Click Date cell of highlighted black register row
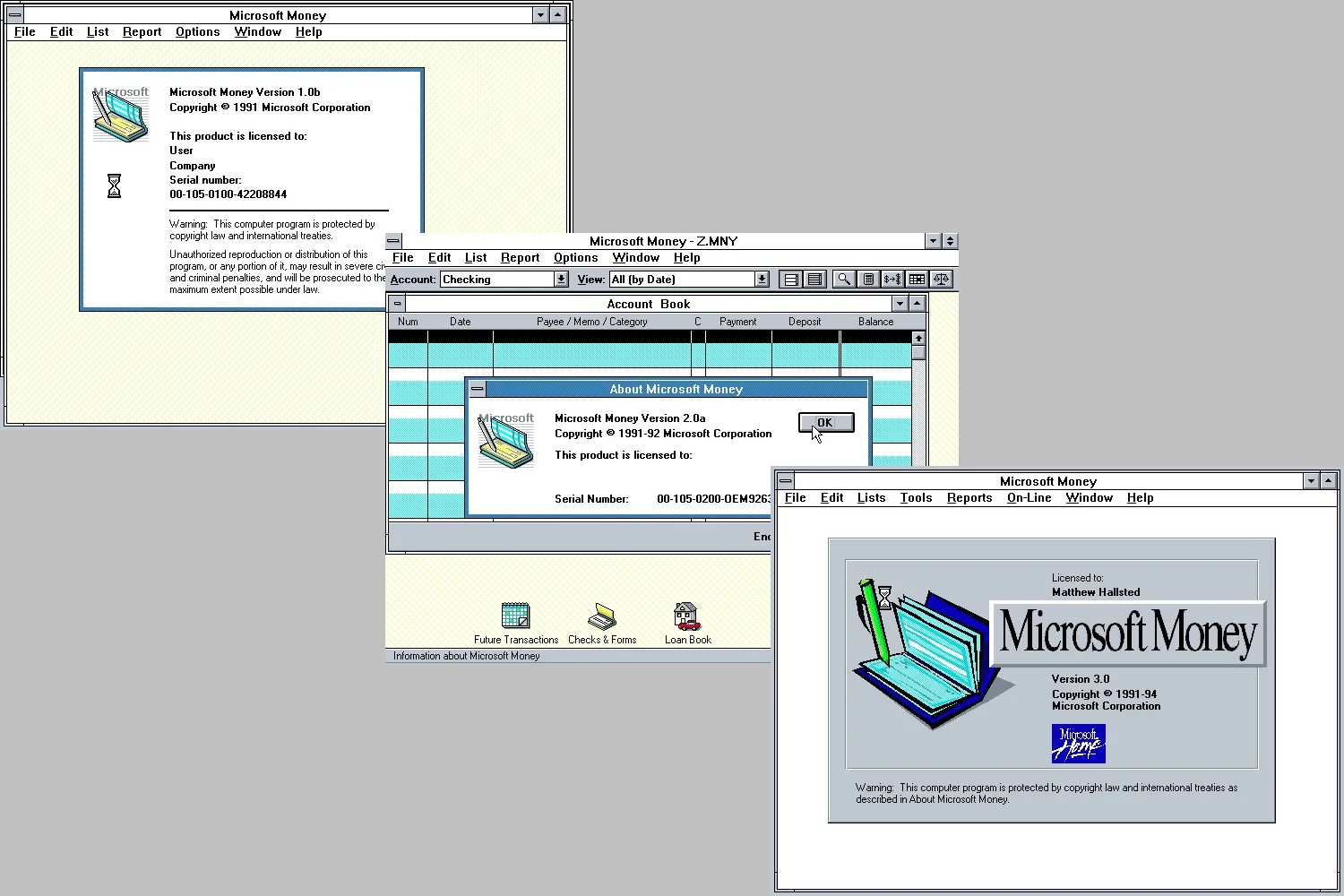1344x896 pixels. click(x=461, y=337)
